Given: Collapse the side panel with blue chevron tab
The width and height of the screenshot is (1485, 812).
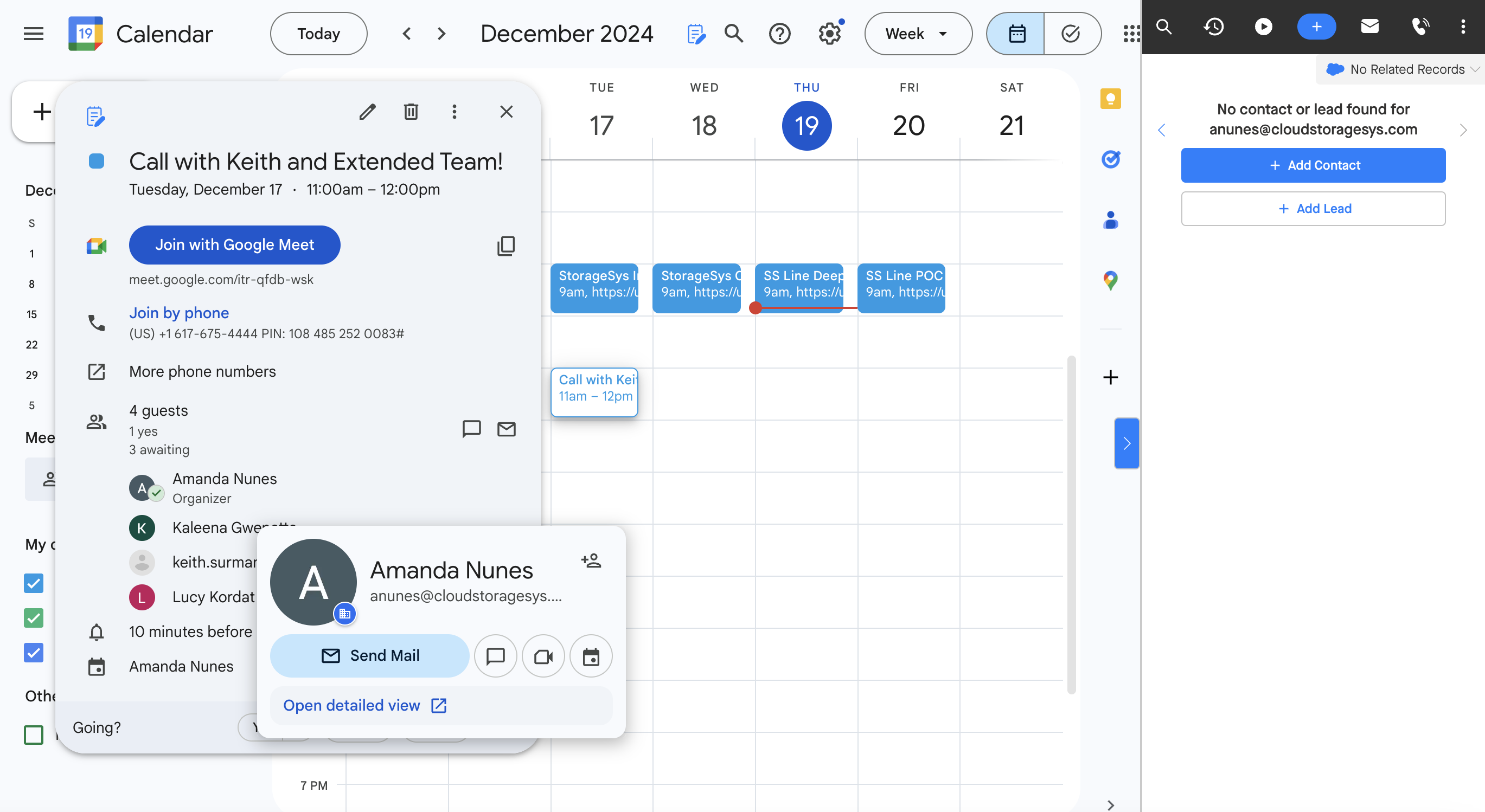Looking at the screenshot, I should point(1126,443).
